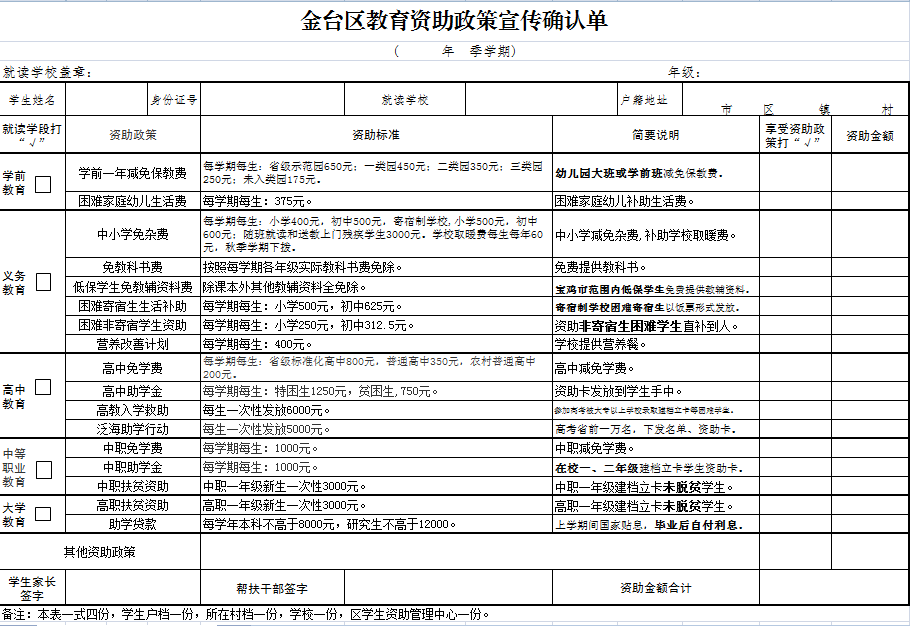Tick the 义务教育 checkbox

(x=43, y=282)
